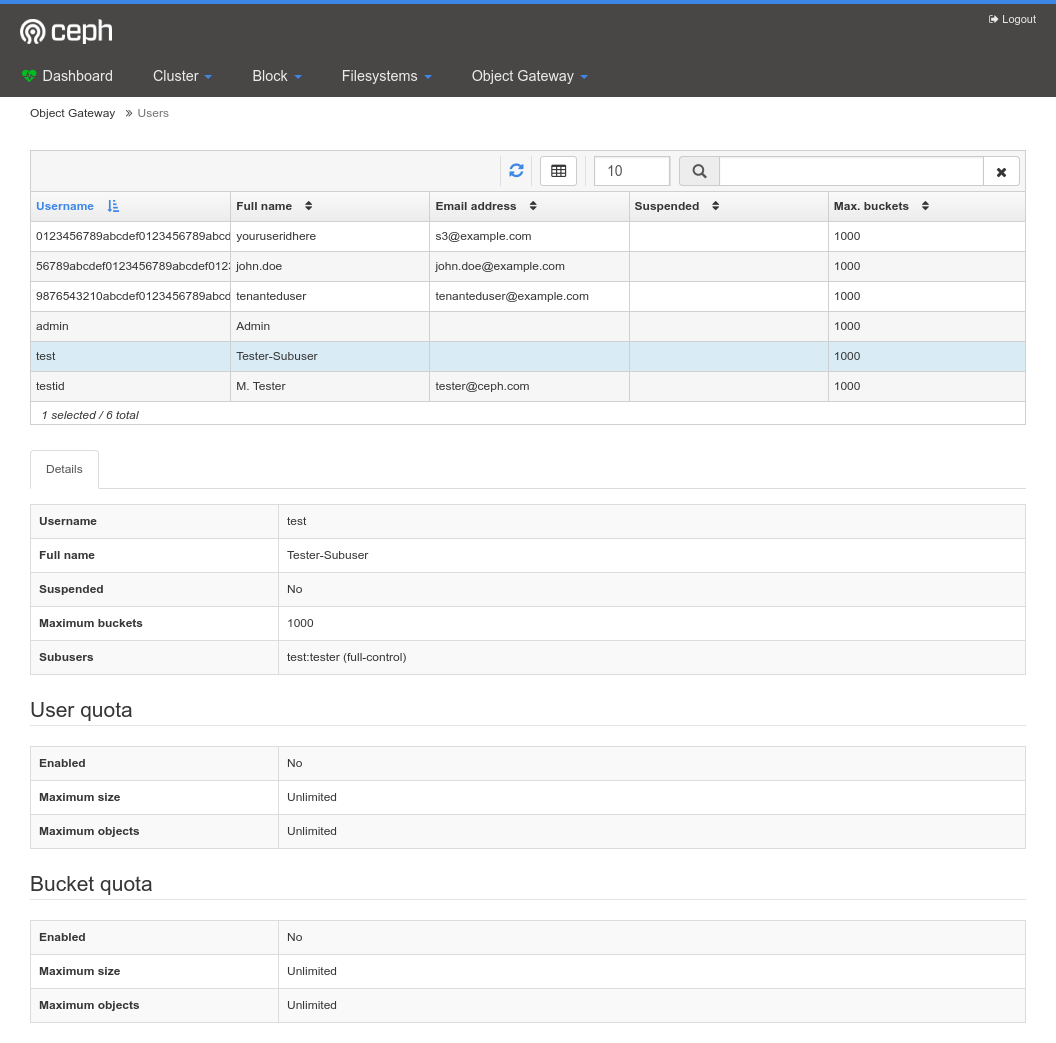Toggle sorting on the Max. buckets column
The width and height of the screenshot is (1056, 1043).
923,205
